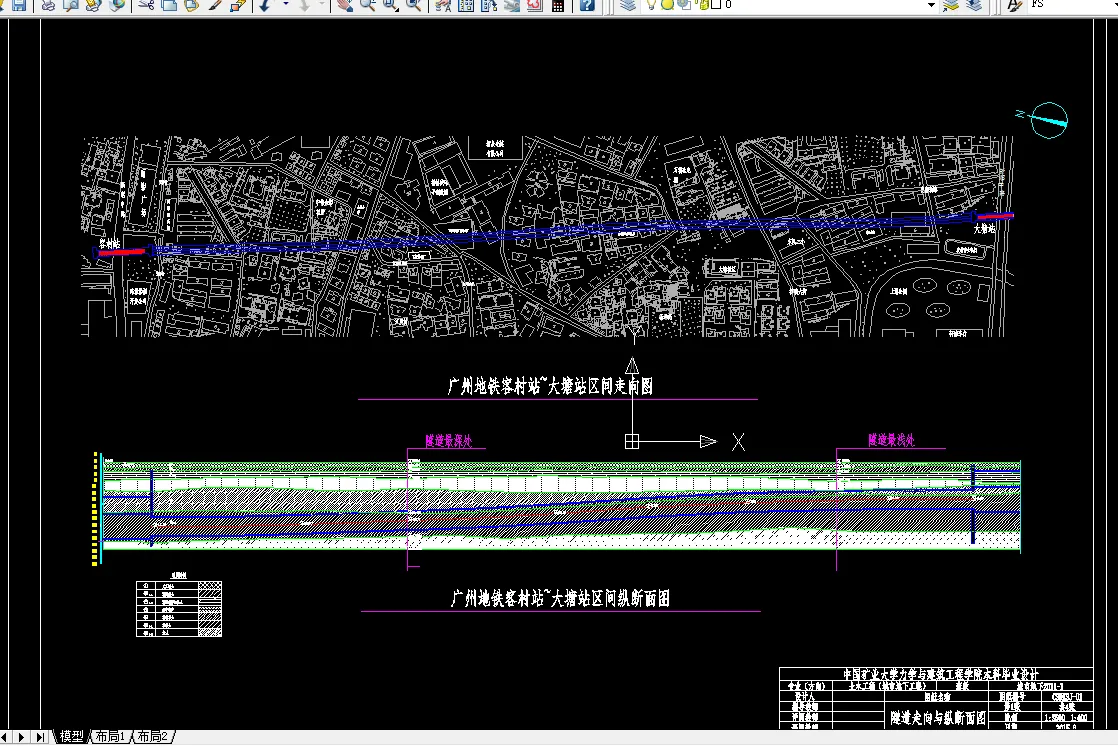Click Make Object's Layer Current icon
This screenshot has height=747, width=1118.
[950, 5]
